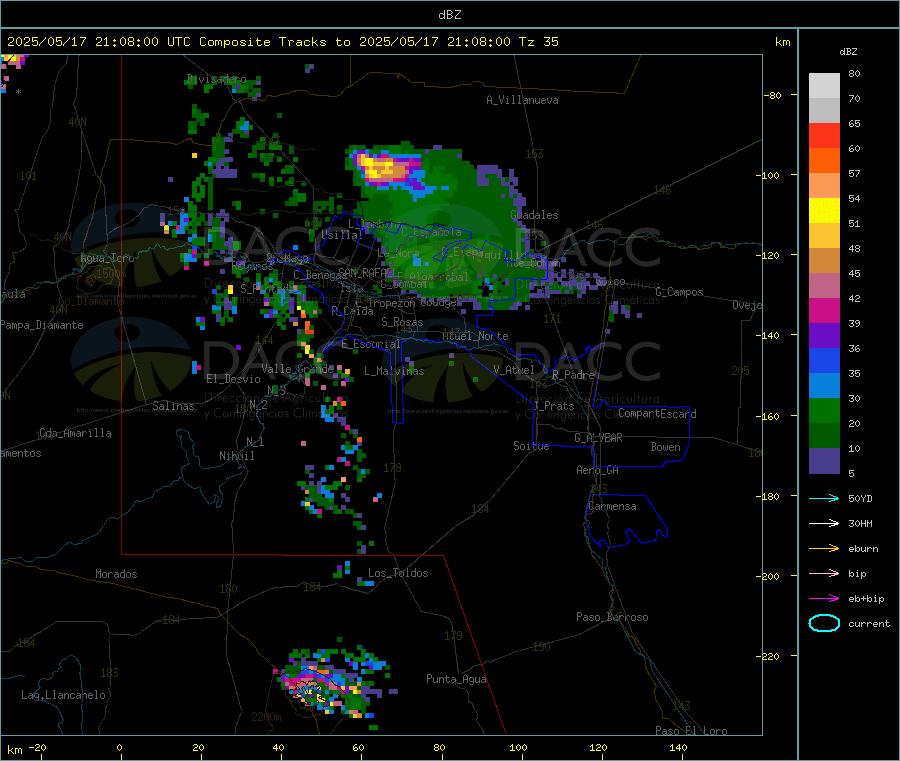
Task: Click the Paso_El_Loro place label
Action: tap(691, 731)
